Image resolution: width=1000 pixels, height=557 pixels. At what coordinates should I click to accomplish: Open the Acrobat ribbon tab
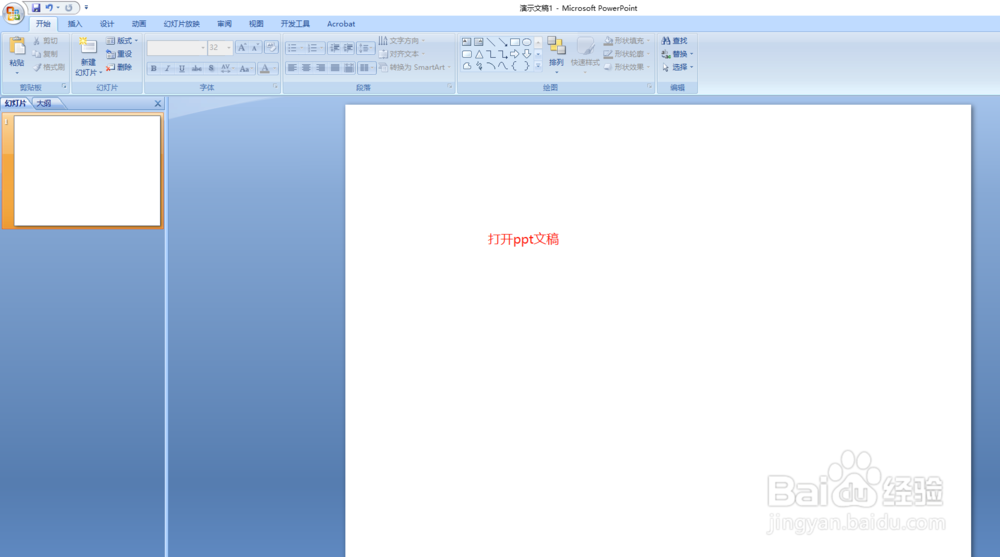click(341, 24)
